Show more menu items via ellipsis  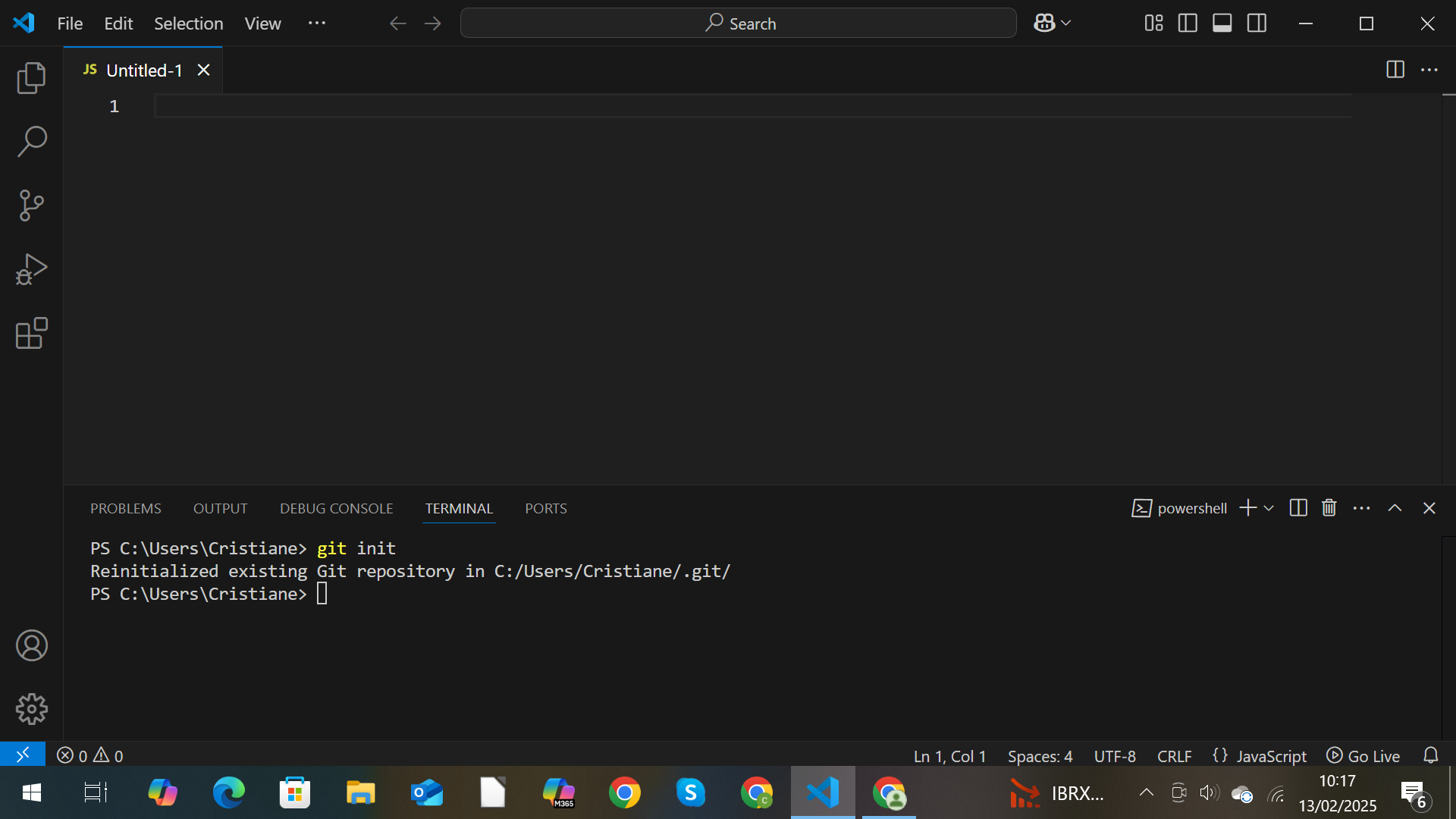317,24
